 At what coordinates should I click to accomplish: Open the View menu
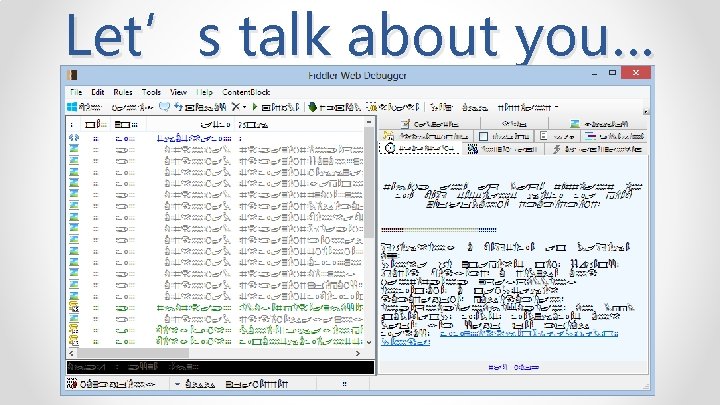pos(178,92)
